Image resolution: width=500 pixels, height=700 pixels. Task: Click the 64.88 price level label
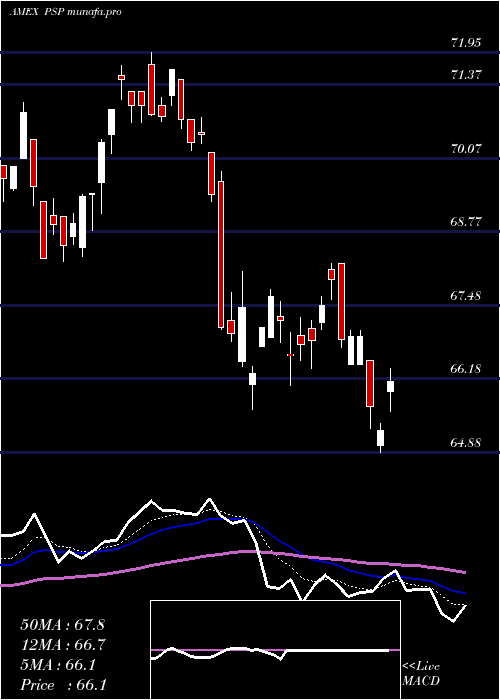click(x=466, y=442)
